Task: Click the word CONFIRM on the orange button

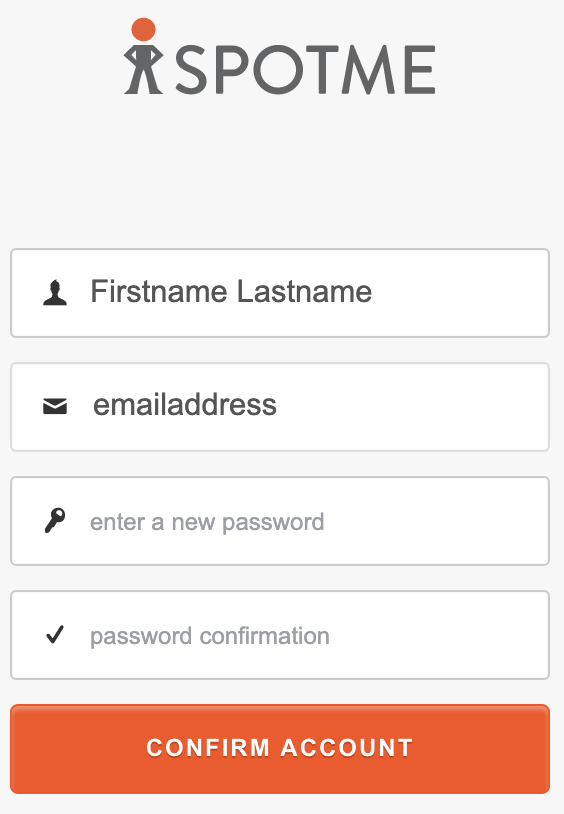Action: point(208,748)
